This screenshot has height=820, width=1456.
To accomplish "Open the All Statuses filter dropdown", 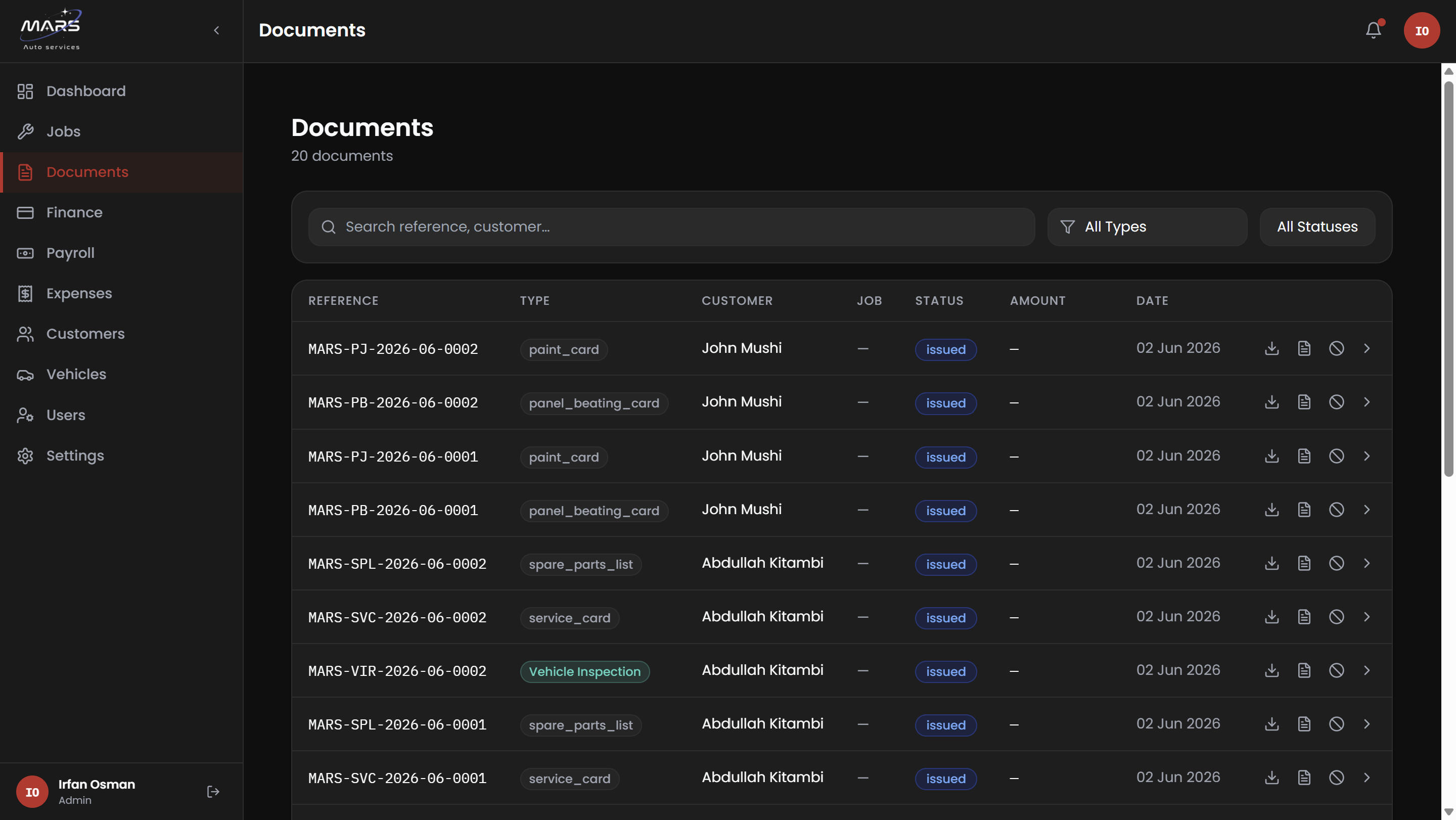I will click(x=1317, y=227).
